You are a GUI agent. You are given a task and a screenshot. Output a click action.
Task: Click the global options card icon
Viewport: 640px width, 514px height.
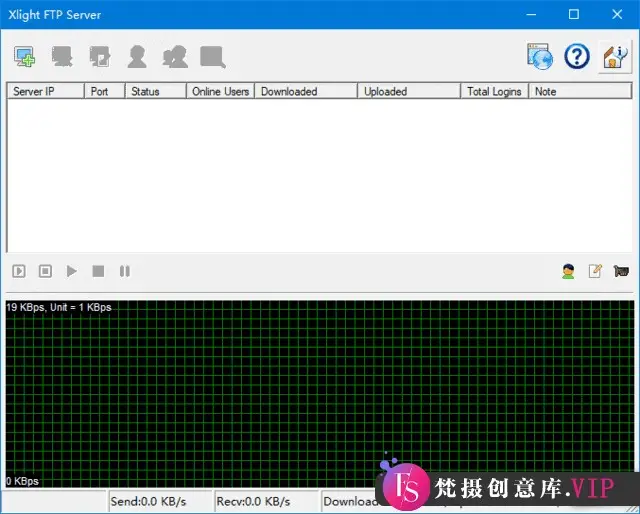click(621, 271)
